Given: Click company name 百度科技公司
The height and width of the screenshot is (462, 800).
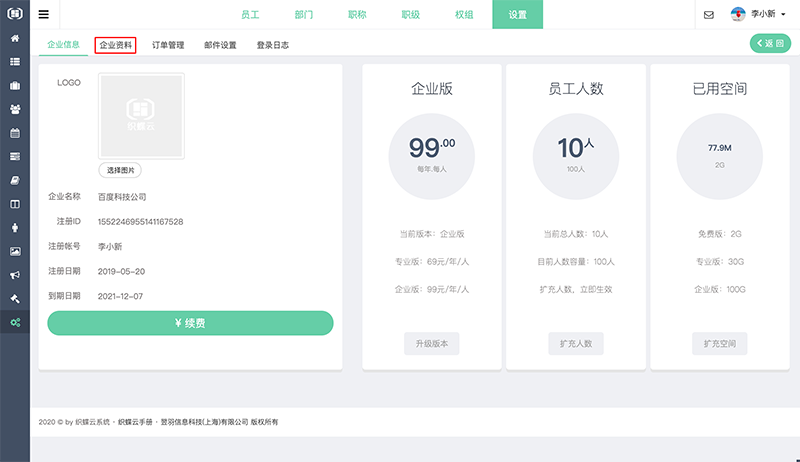Looking at the screenshot, I should pos(122,197).
